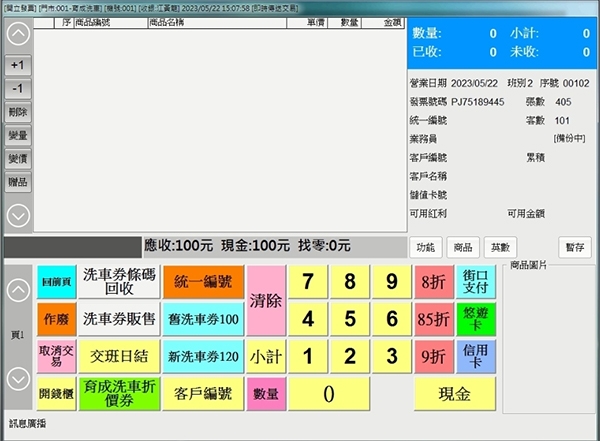Click the 小計 subtotal key

tap(266, 356)
